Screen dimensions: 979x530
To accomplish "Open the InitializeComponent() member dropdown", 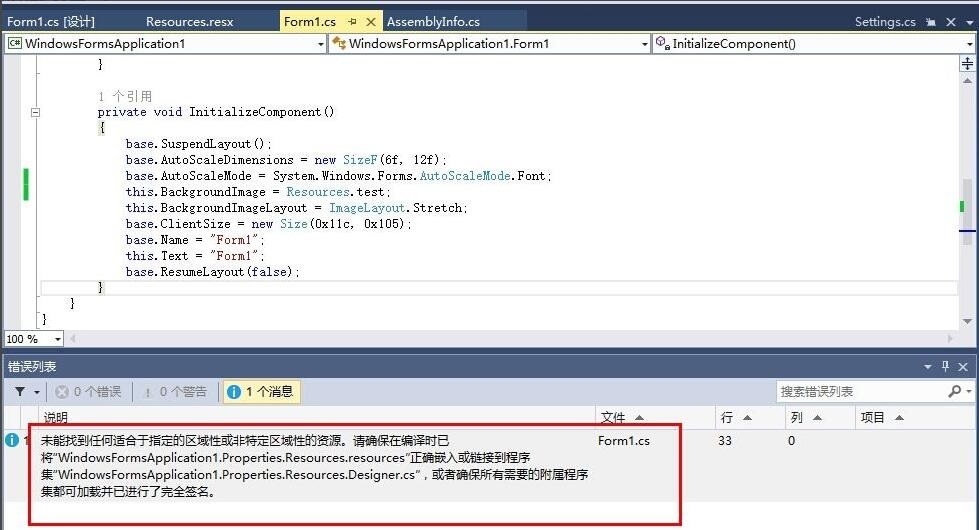I will pyautogui.click(x=815, y=44).
